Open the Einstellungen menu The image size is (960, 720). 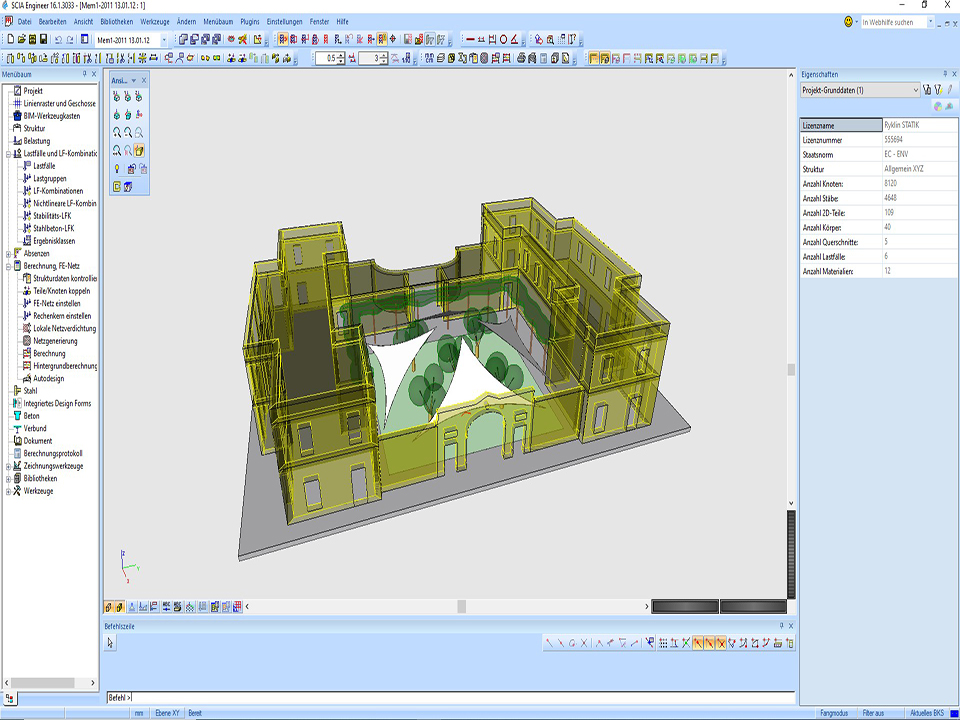(x=284, y=21)
